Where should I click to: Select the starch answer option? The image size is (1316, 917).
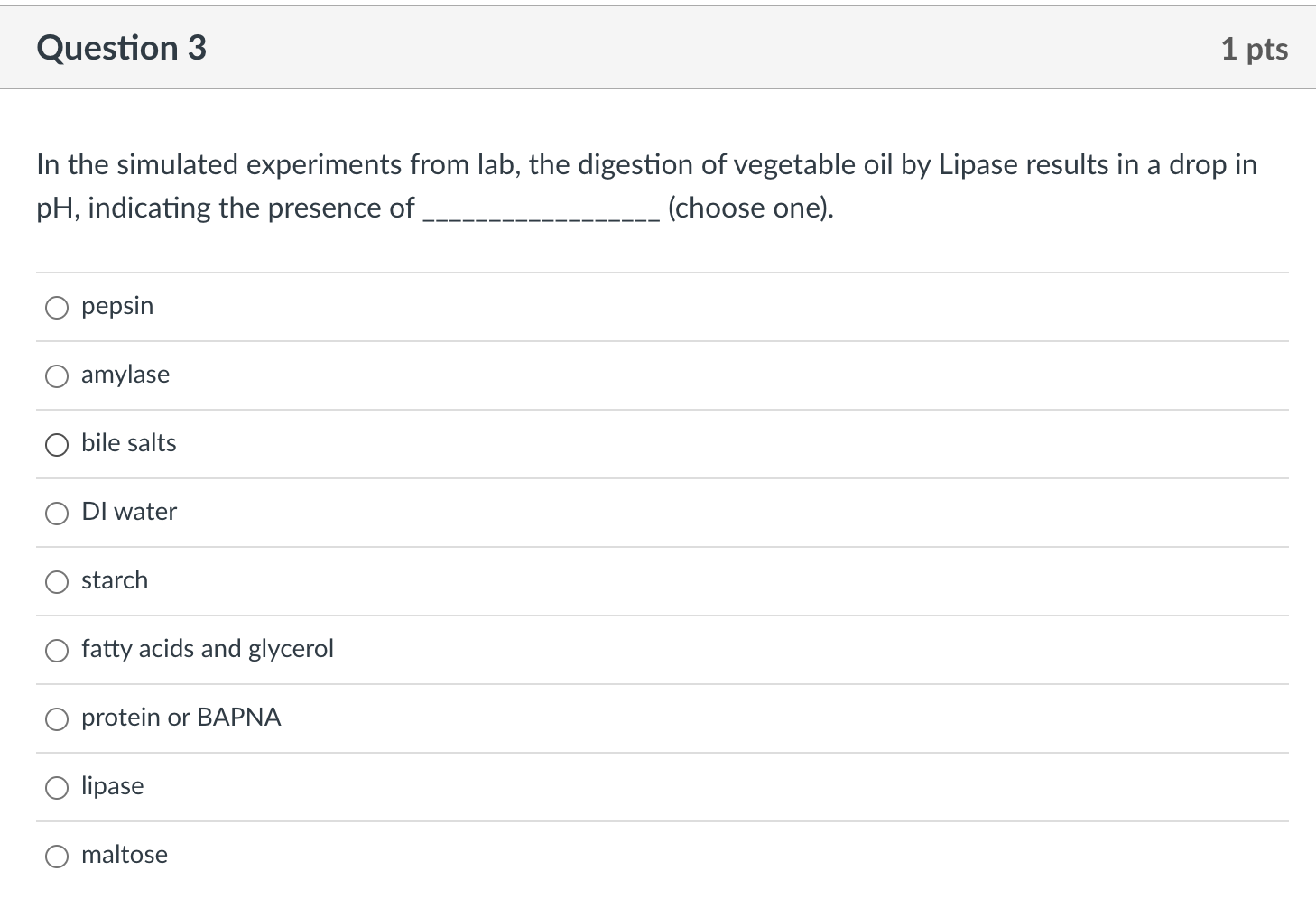pos(56,581)
